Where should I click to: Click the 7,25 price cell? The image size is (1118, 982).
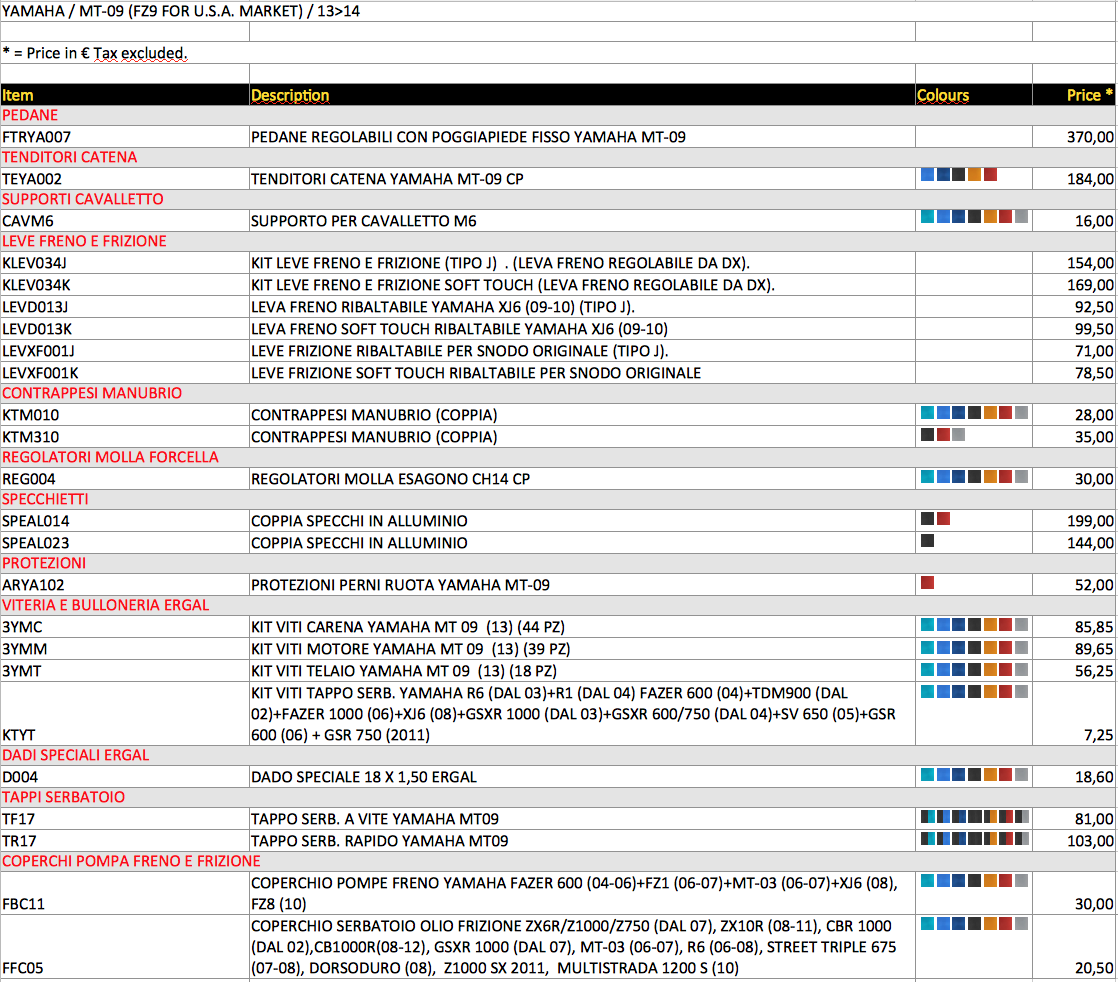click(x=1098, y=735)
